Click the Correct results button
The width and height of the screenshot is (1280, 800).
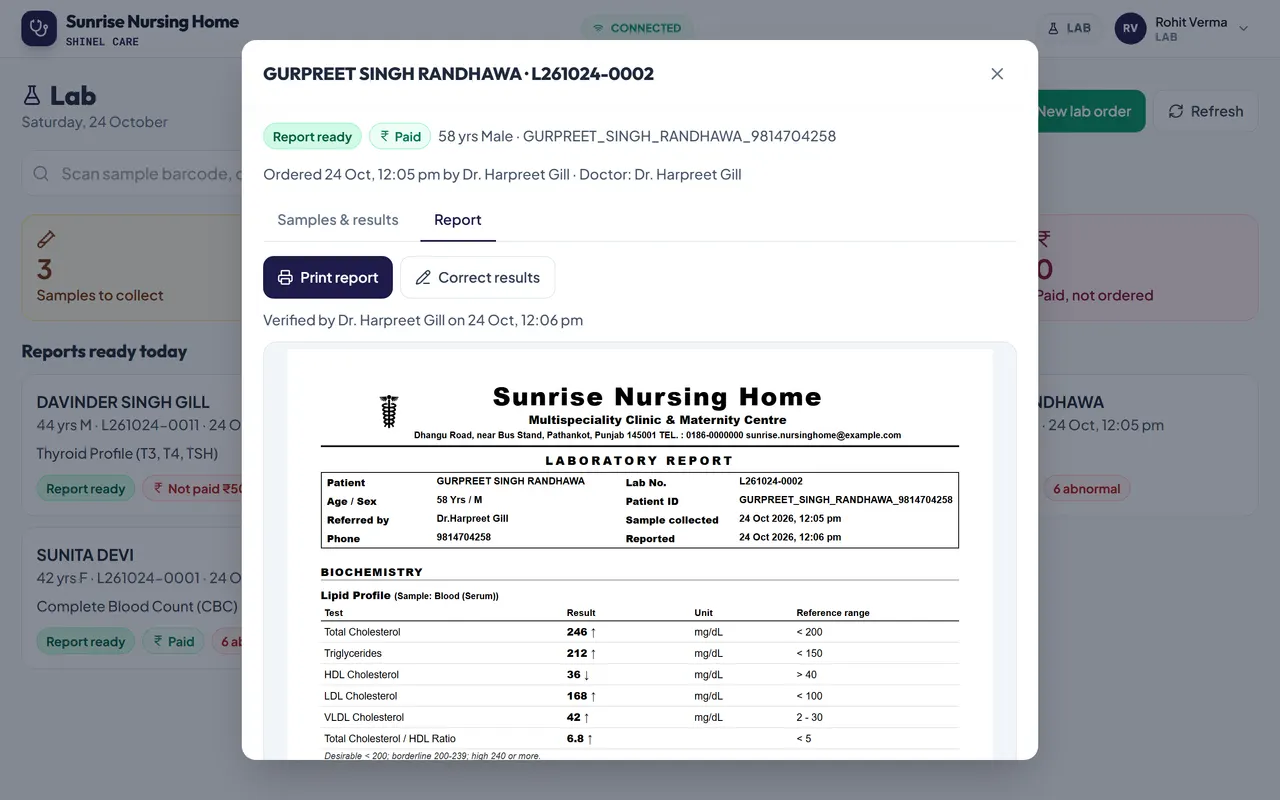point(478,278)
